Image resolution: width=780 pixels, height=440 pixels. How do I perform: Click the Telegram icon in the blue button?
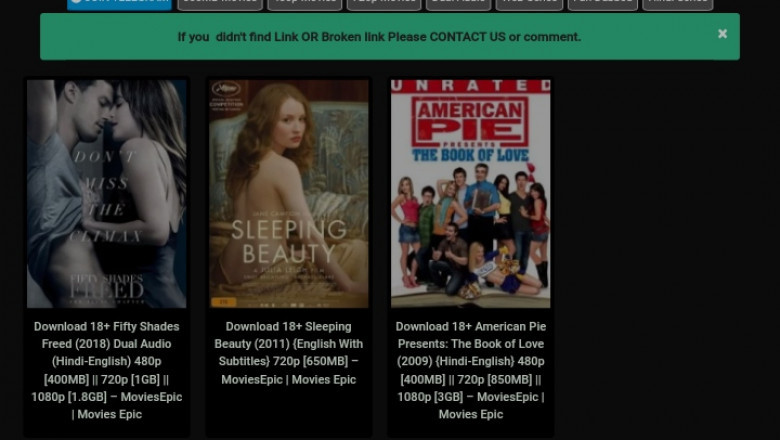pos(76,2)
